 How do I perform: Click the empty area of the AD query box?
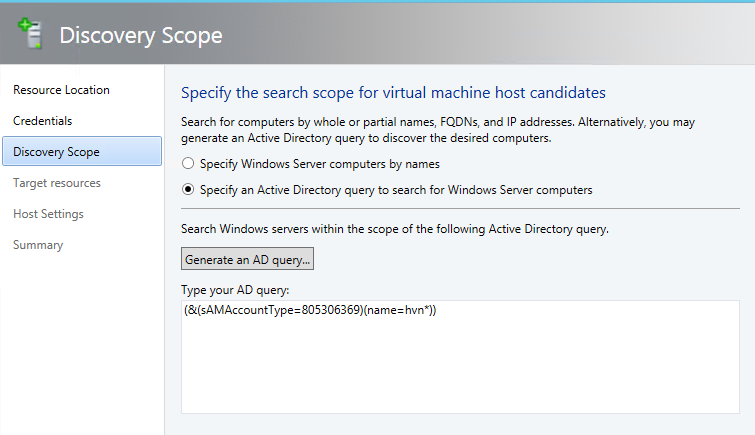pyautogui.click(x=460, y=366)
